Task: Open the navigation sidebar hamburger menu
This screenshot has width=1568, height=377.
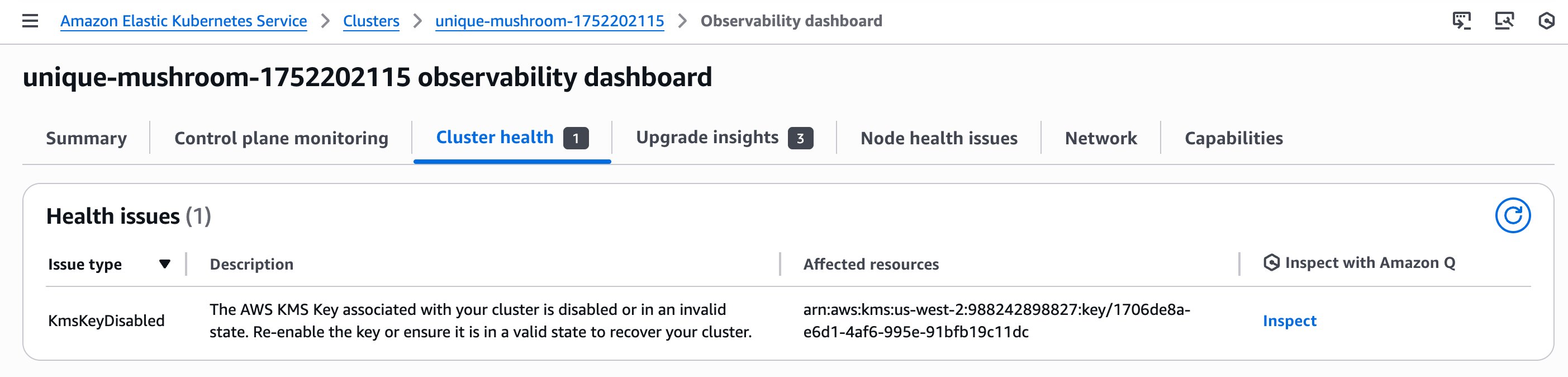Action: (29, 21)
